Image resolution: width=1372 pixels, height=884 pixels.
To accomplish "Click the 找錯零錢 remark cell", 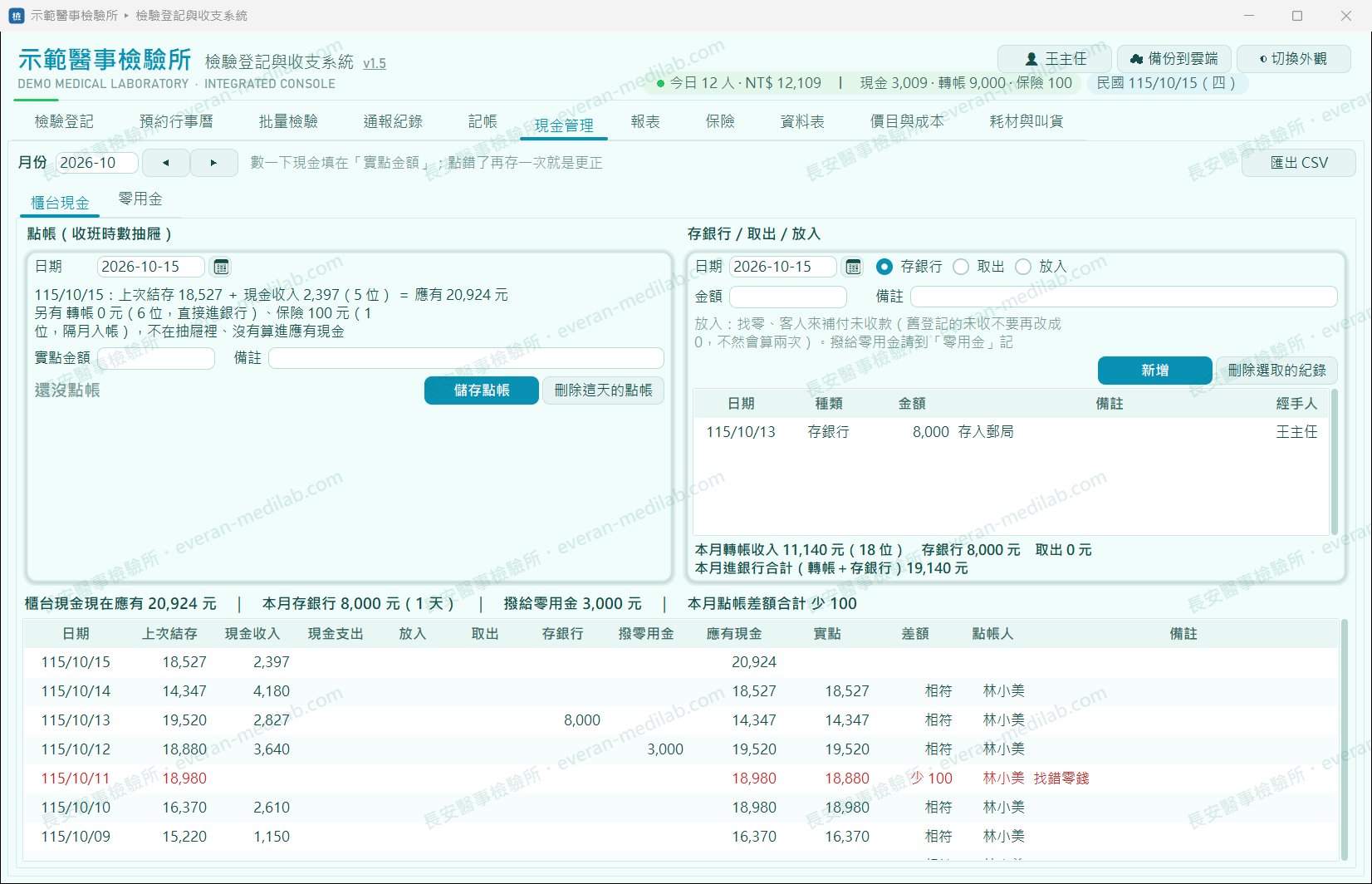I will (1061, 778).
